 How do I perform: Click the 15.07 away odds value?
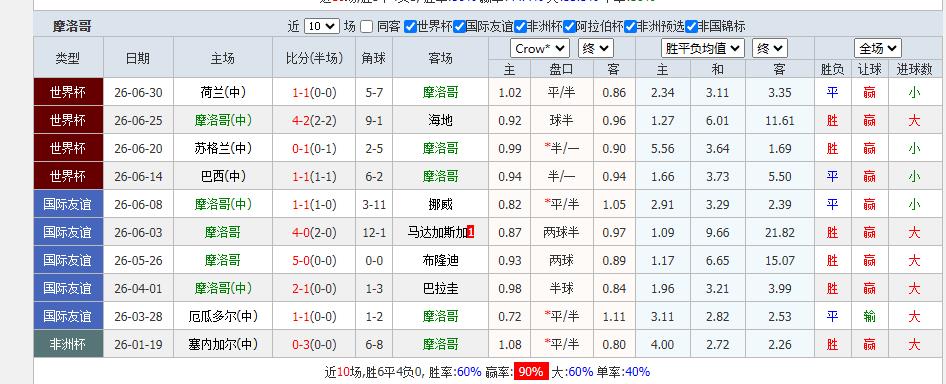[779, 260]
